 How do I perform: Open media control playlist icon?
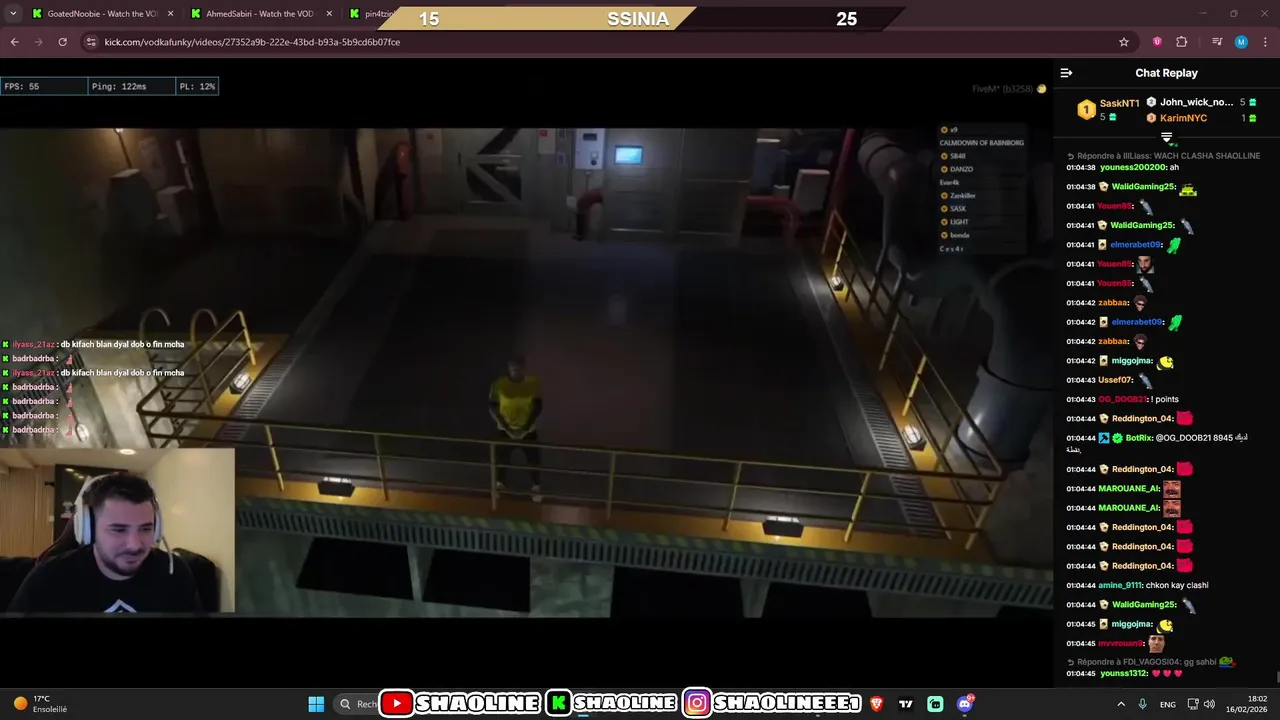click(1217, 42)
